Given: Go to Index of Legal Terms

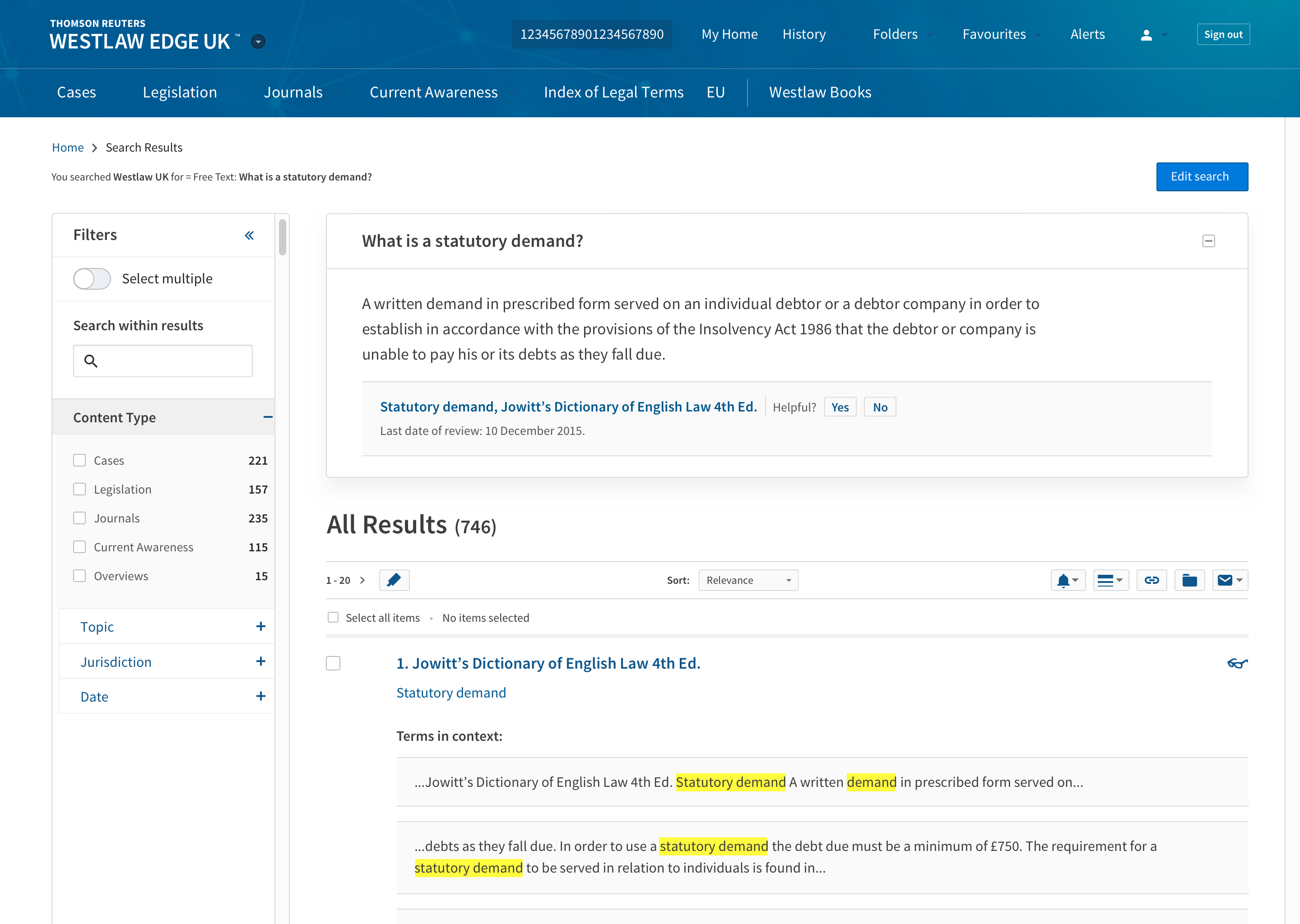Looking at the screenshot, I should coord(613,92).
